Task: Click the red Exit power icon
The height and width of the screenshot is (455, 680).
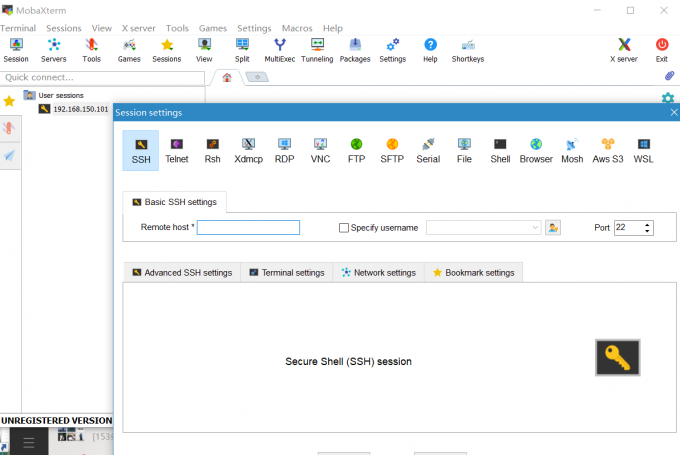Action: click(662, 50)
